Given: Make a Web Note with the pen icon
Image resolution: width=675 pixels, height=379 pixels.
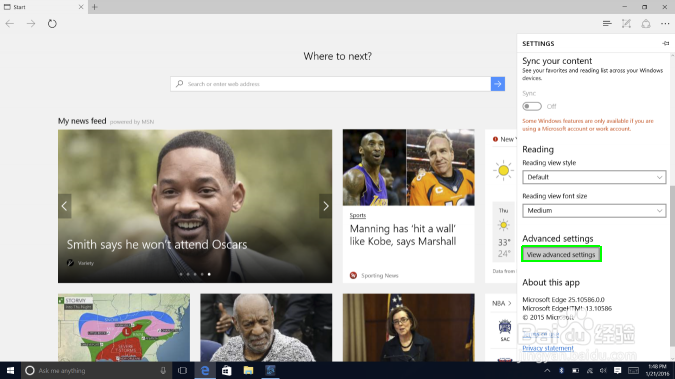Looking at the screenshot, I should [x=626, y=24].
